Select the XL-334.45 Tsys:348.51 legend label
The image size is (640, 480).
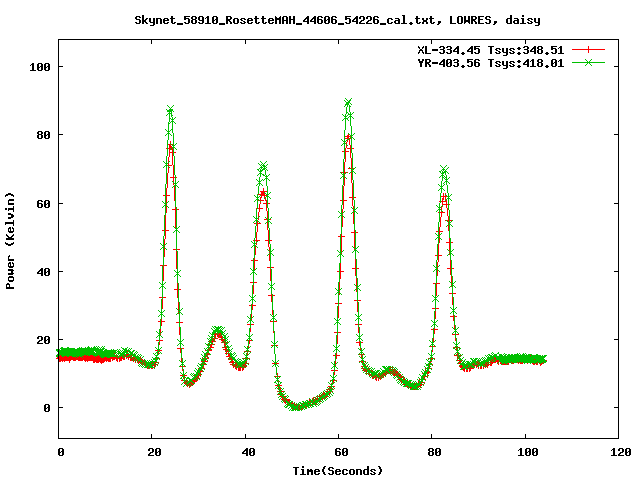click(x=490, y=50)
